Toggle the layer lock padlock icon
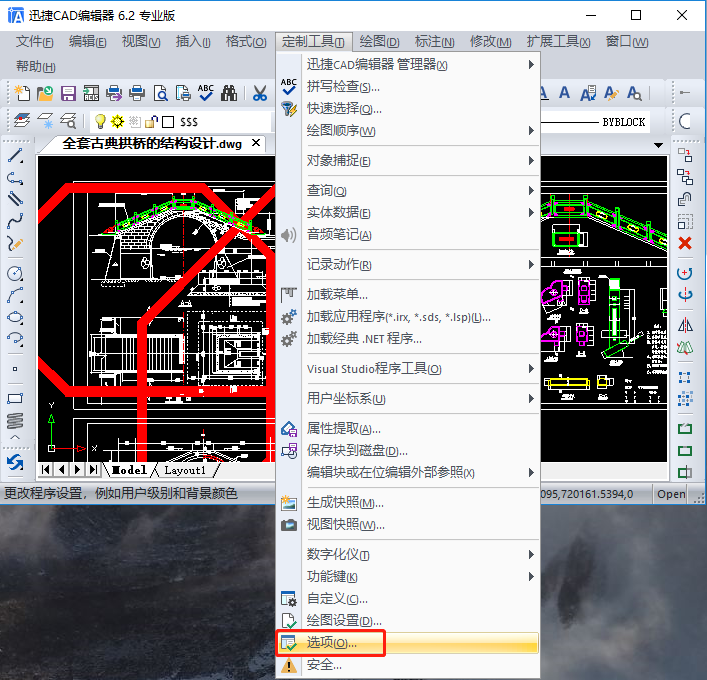The image size is (707, 680). click(151, 122)
